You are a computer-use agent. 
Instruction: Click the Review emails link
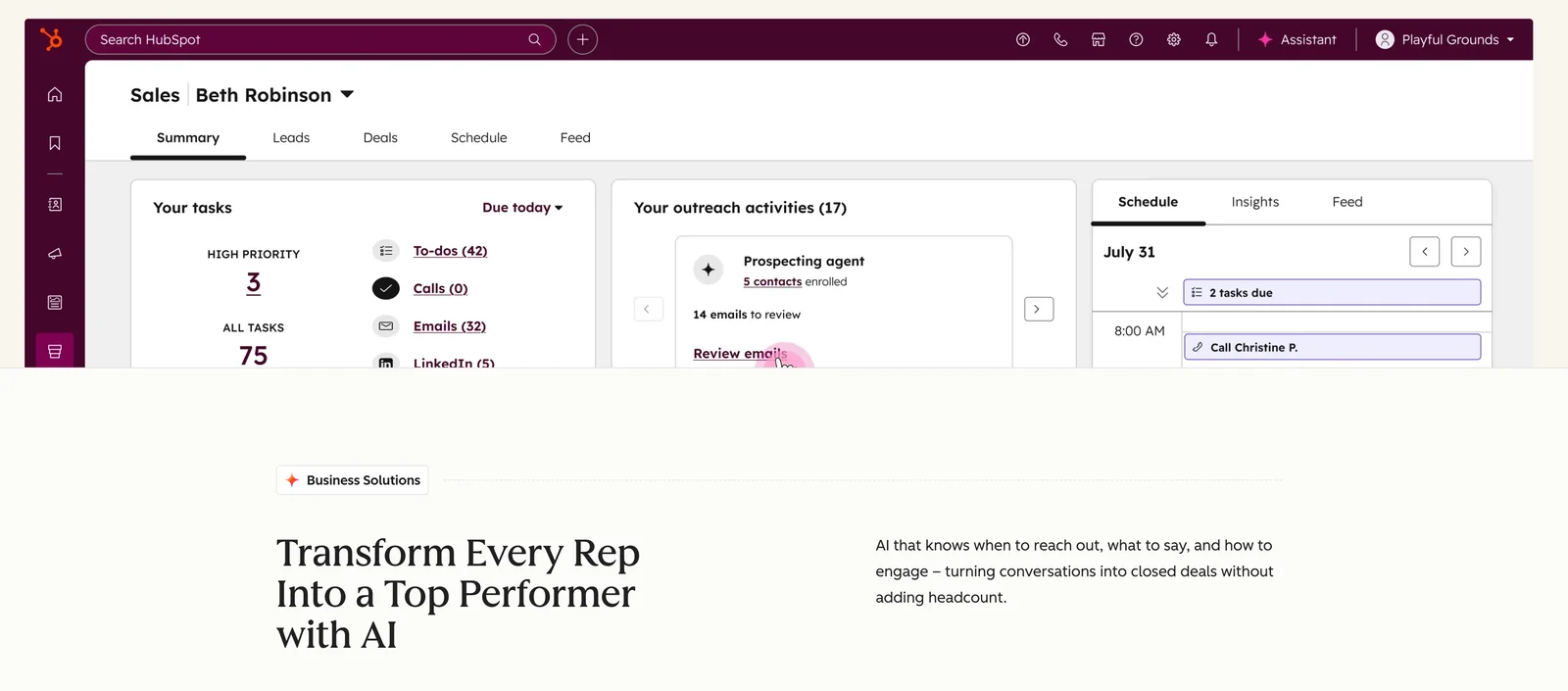click(x=739, y=354)
